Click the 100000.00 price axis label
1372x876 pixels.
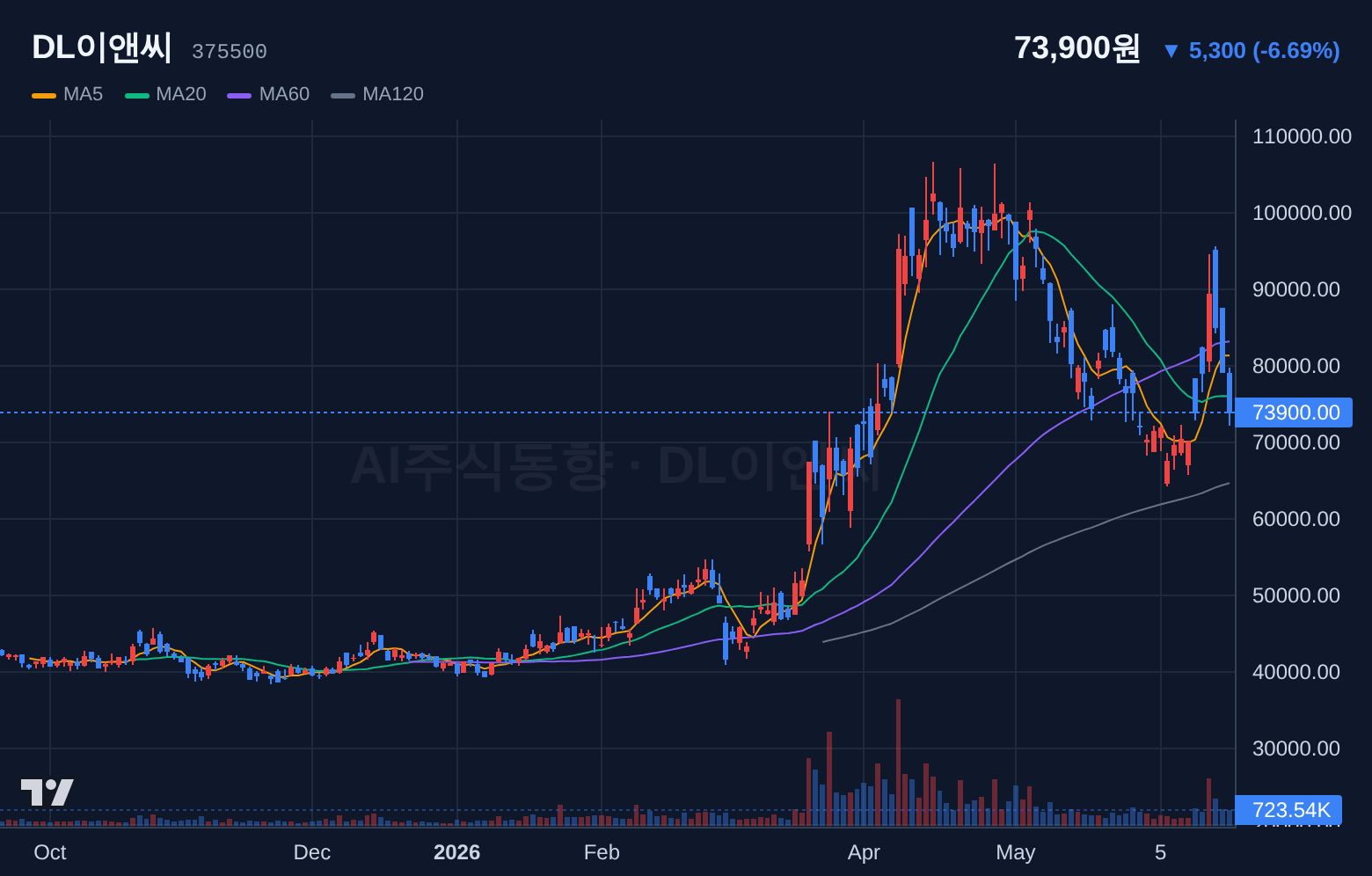point(1302,213)
